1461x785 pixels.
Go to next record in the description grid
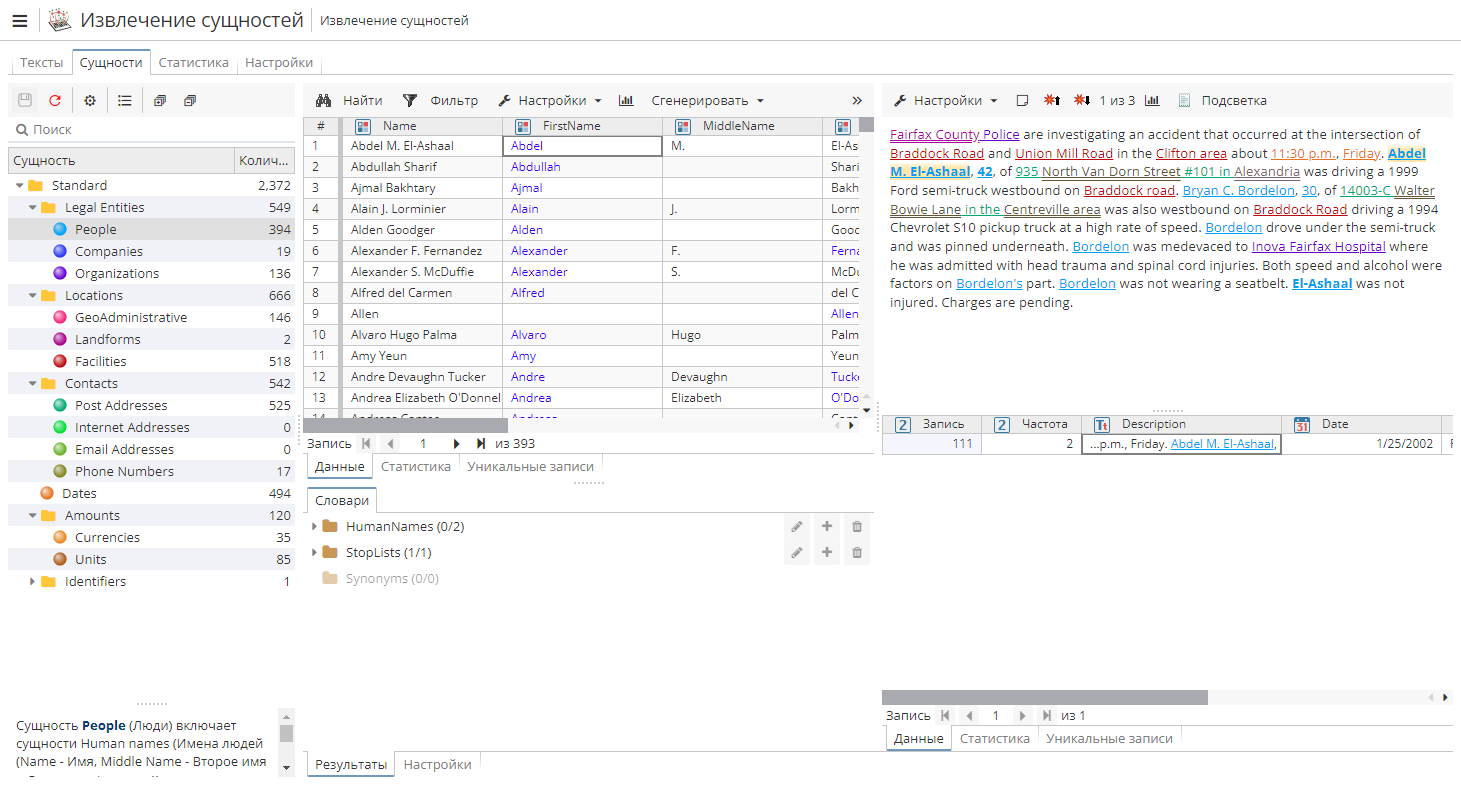1022,716
